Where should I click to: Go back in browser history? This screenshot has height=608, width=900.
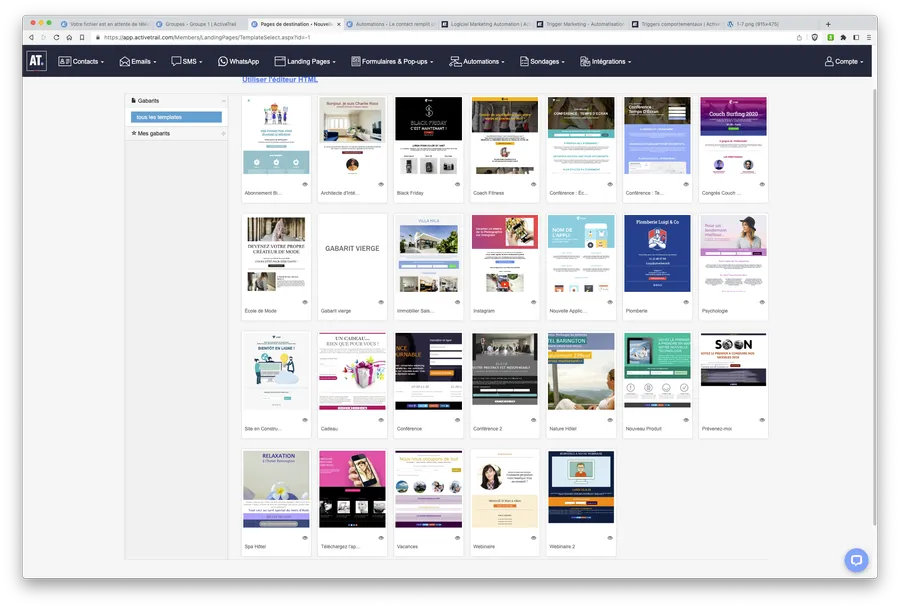(x=31, y=37)
